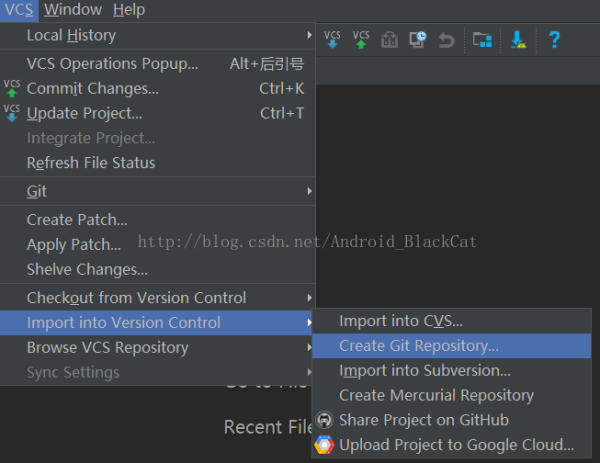Click Create Git Repository option
600x463 pixels.
click(x=419, y=346)
